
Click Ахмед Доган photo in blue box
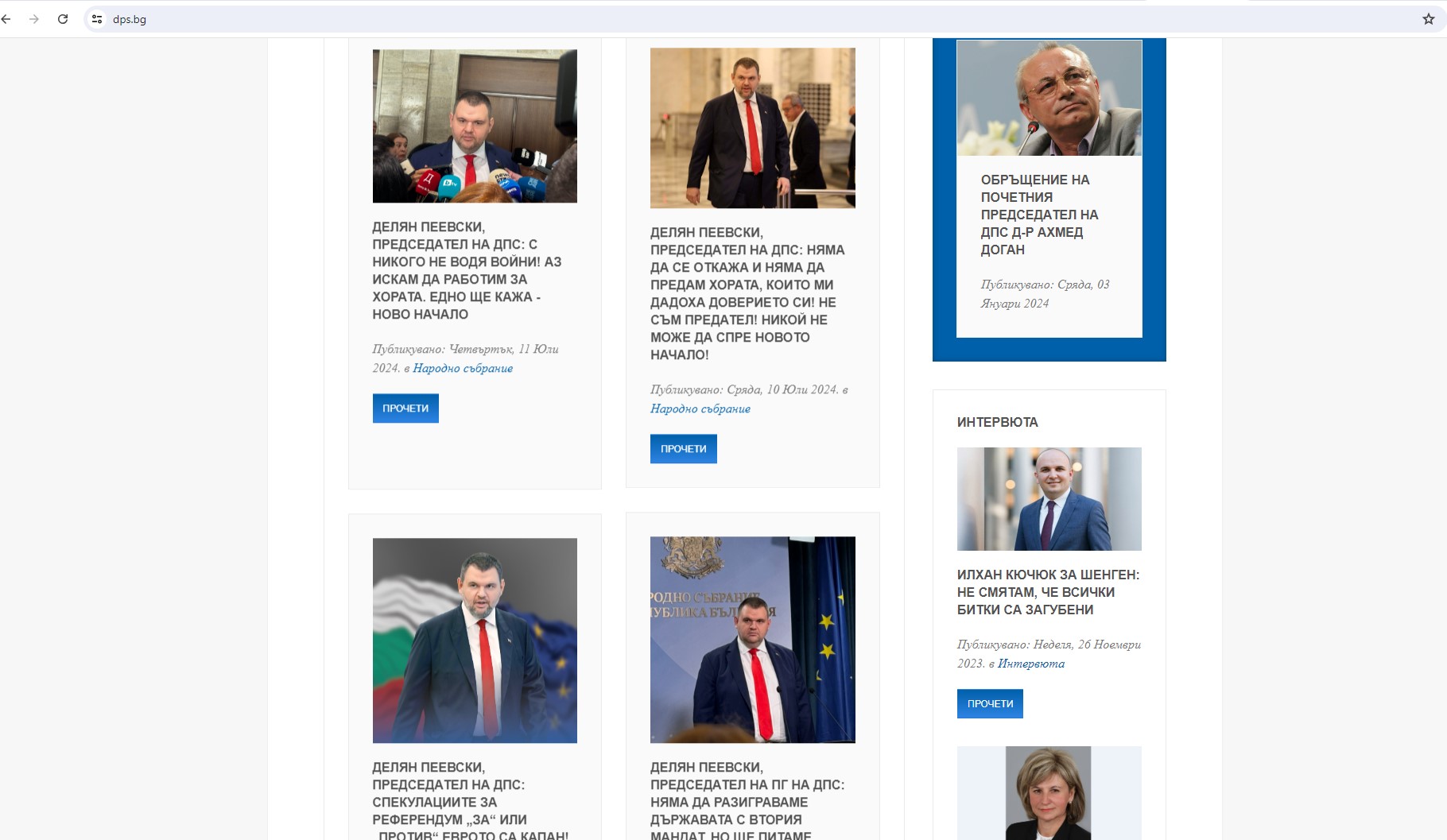1049,98
